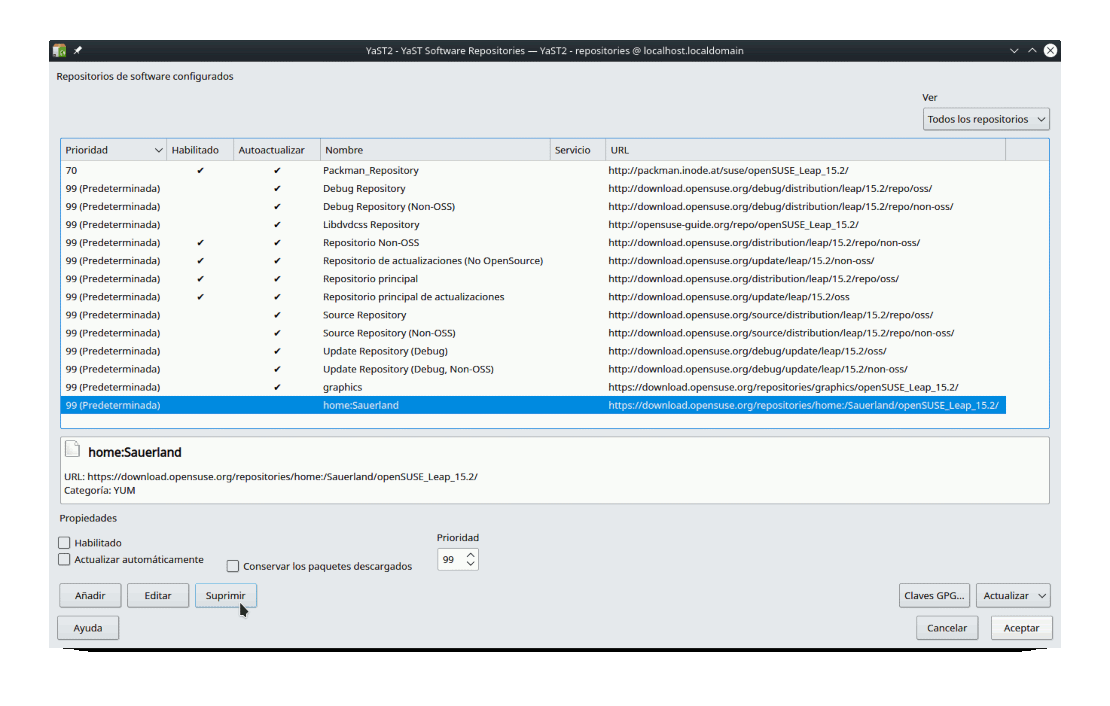
Task: Click the Habilitado checkmark for Packman_Repository
Action: 200,171
